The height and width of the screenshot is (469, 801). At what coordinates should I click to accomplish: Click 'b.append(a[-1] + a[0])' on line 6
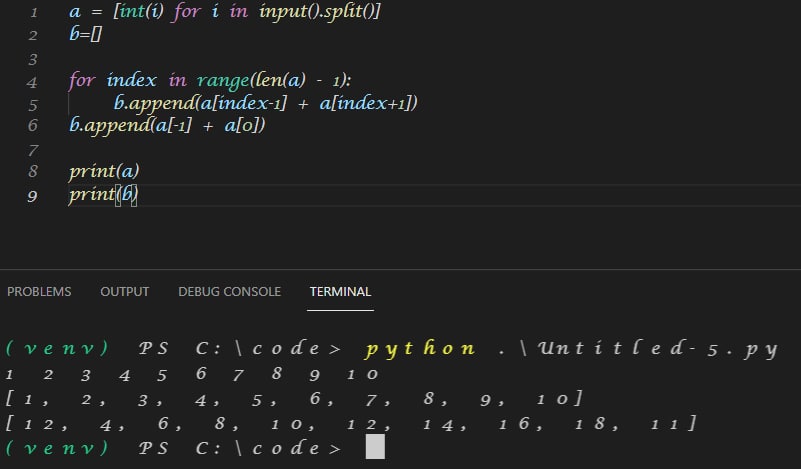pyautogui.click(x=168, y=125)
